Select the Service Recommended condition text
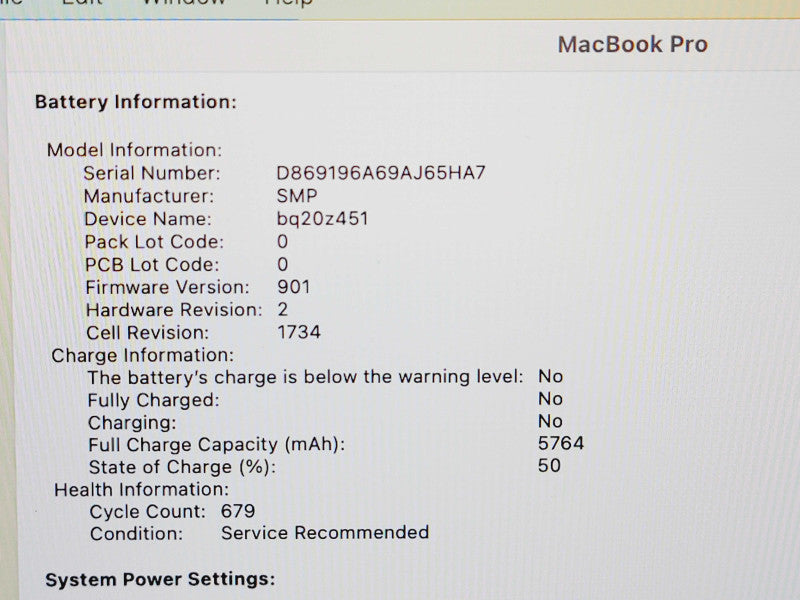Screen dimensions: 800x600 [x=325, y=533]
